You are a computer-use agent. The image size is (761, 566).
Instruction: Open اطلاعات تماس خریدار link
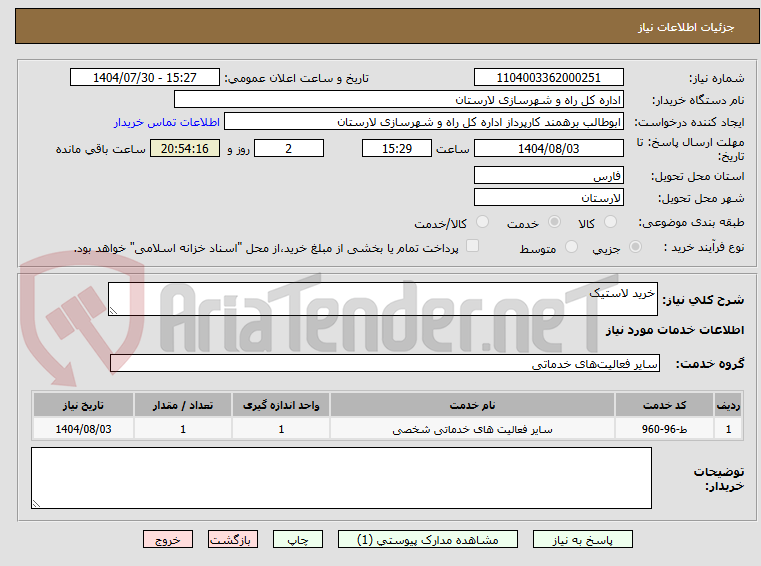click(x=166, y=122)
